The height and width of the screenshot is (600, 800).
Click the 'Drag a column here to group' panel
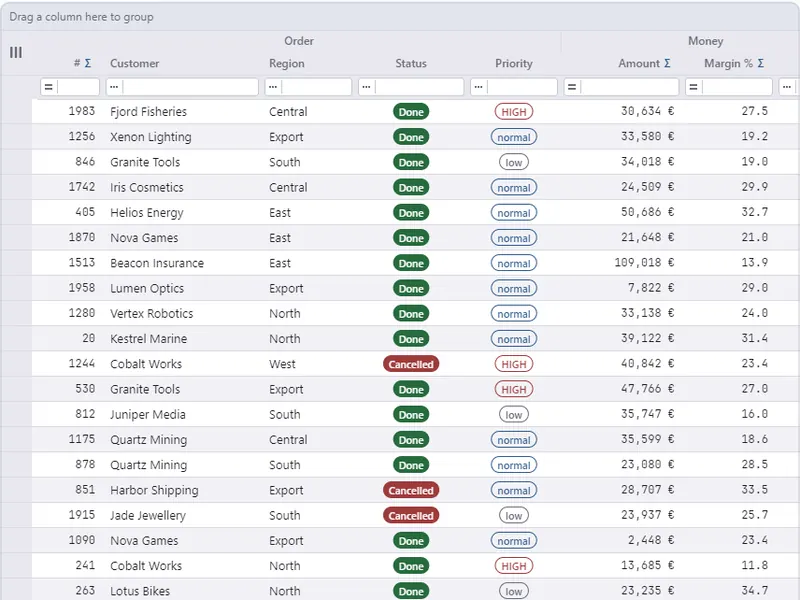400,17
